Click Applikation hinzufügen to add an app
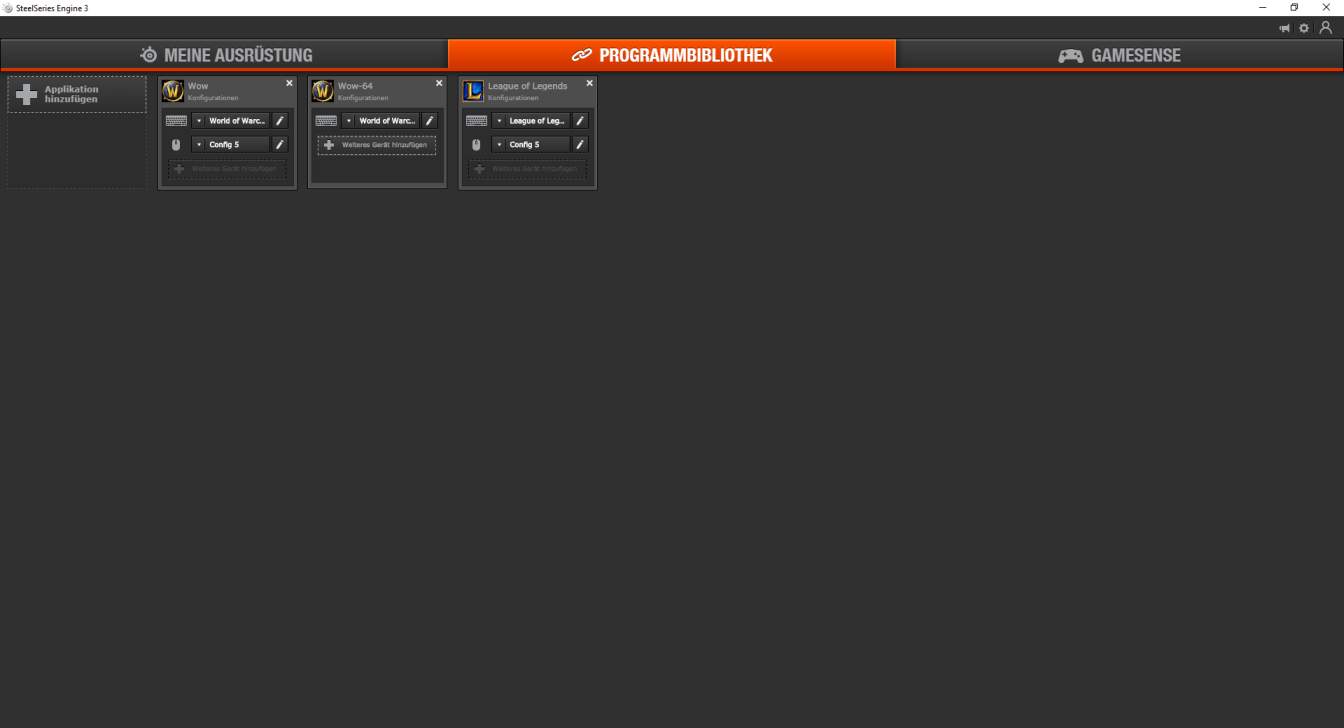 [77, 95]
